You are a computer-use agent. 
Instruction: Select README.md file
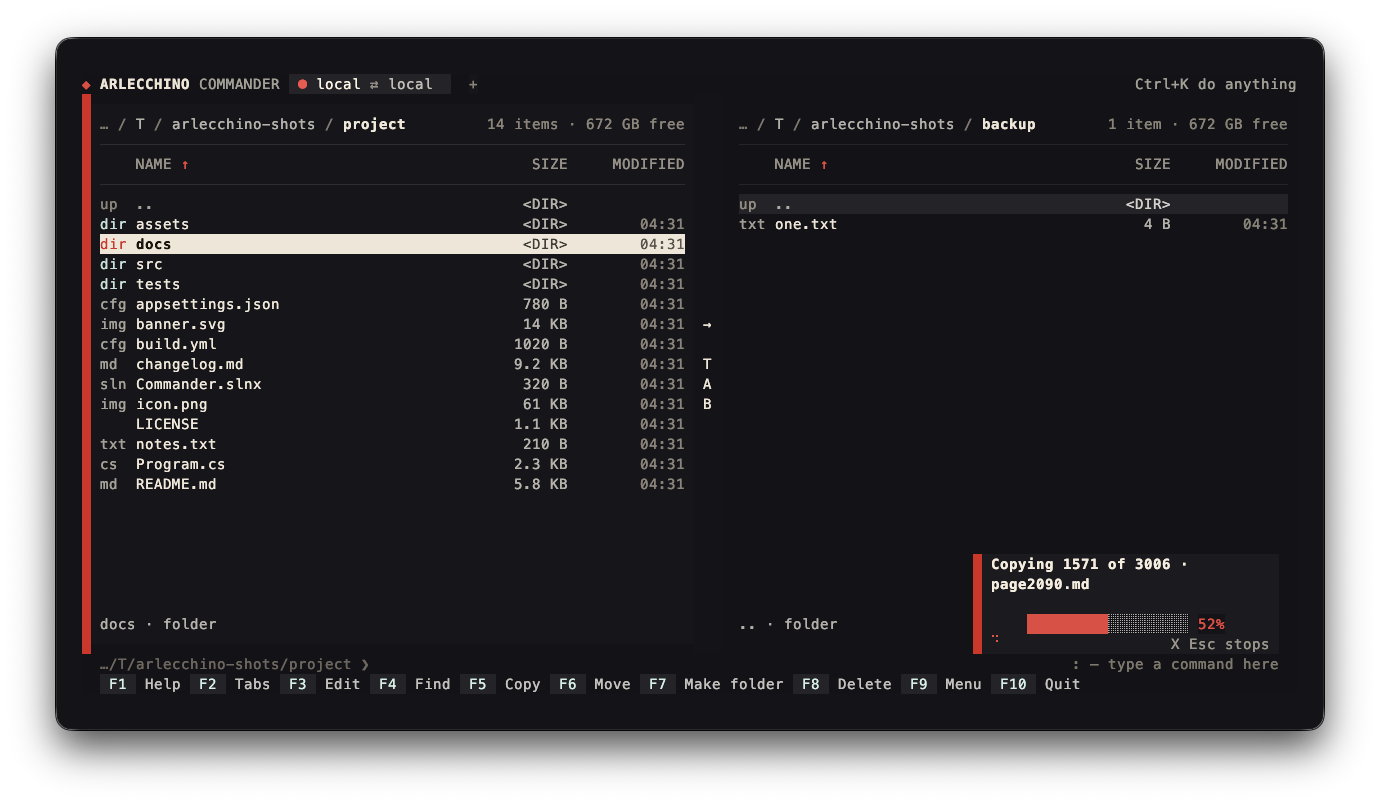392,484
